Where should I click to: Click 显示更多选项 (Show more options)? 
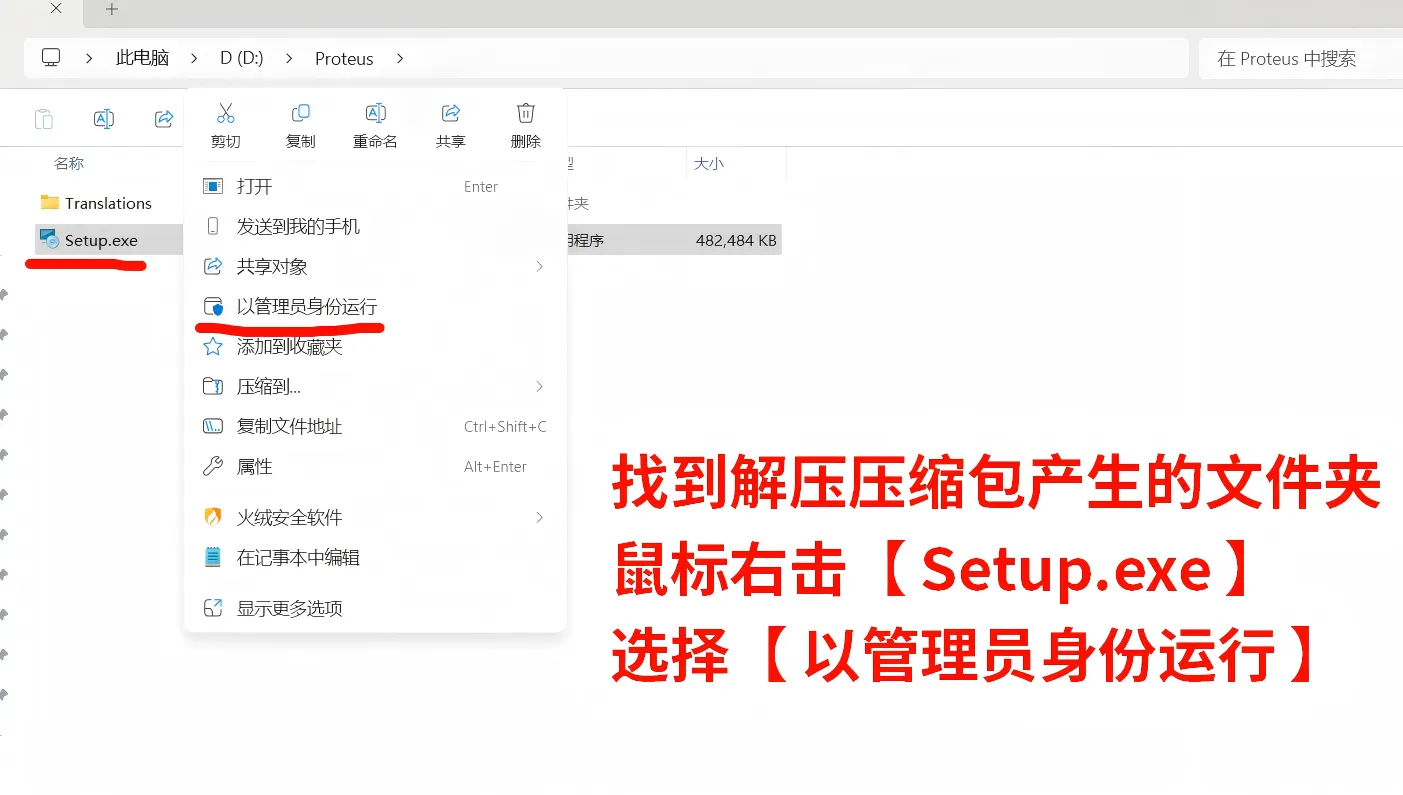point(289,609)
